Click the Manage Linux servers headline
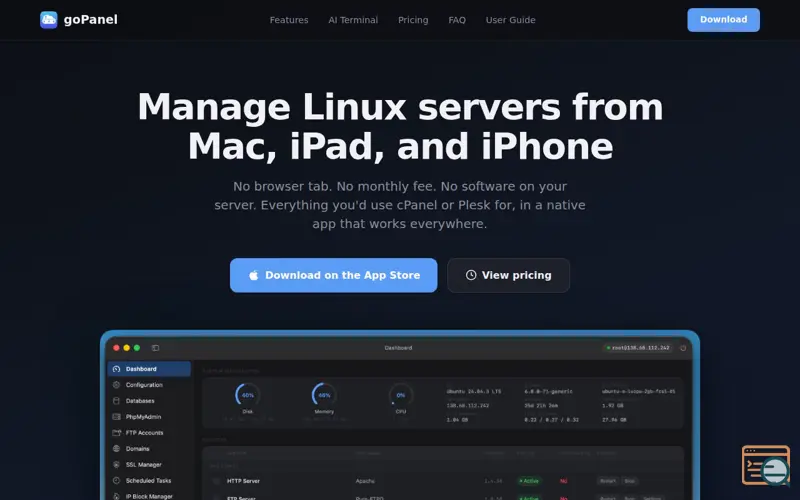800x500 pixels. point(401,127)
